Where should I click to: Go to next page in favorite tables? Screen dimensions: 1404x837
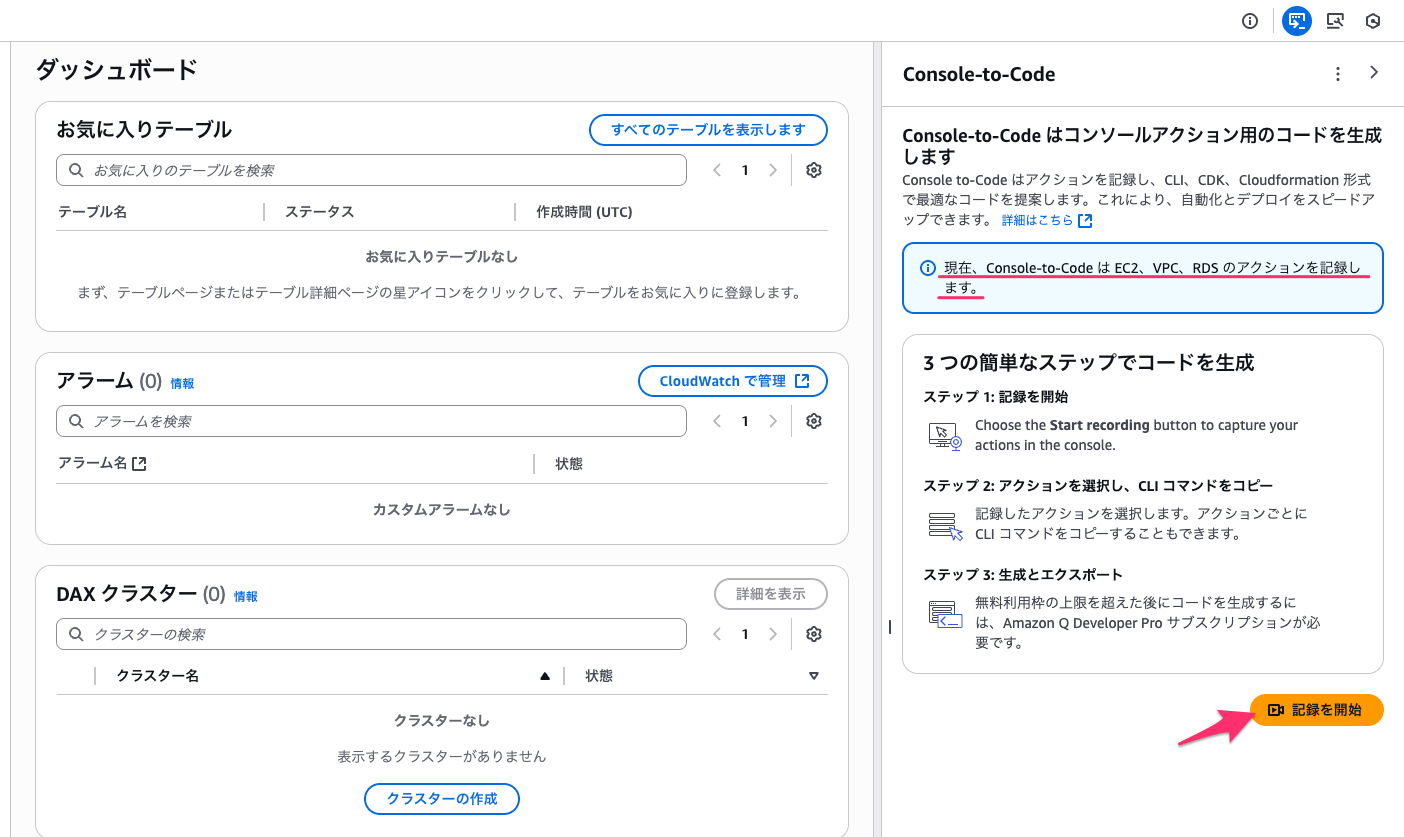tap(773, 170)
